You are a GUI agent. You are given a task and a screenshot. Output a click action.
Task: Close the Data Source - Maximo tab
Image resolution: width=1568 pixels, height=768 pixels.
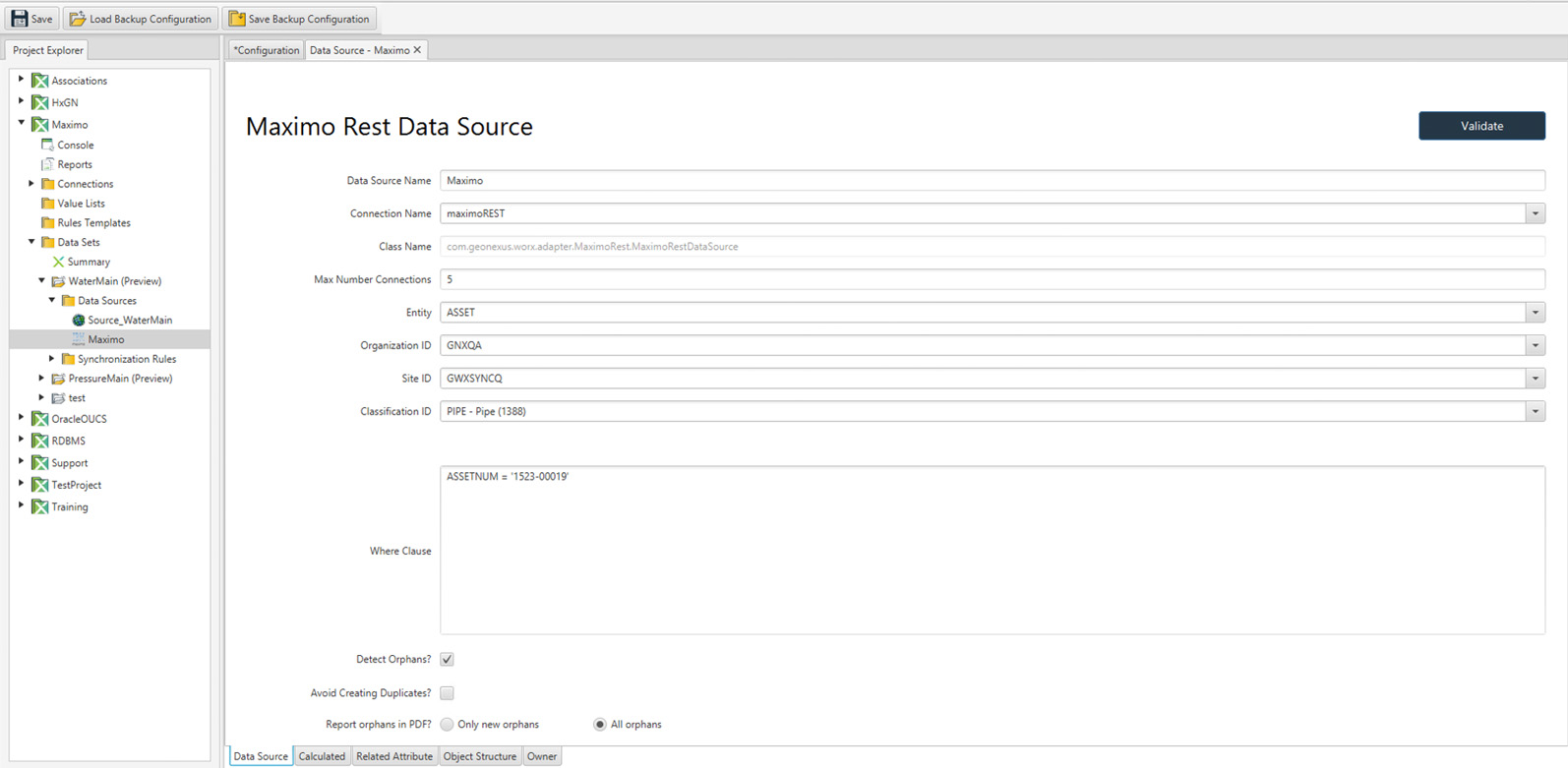417,50
